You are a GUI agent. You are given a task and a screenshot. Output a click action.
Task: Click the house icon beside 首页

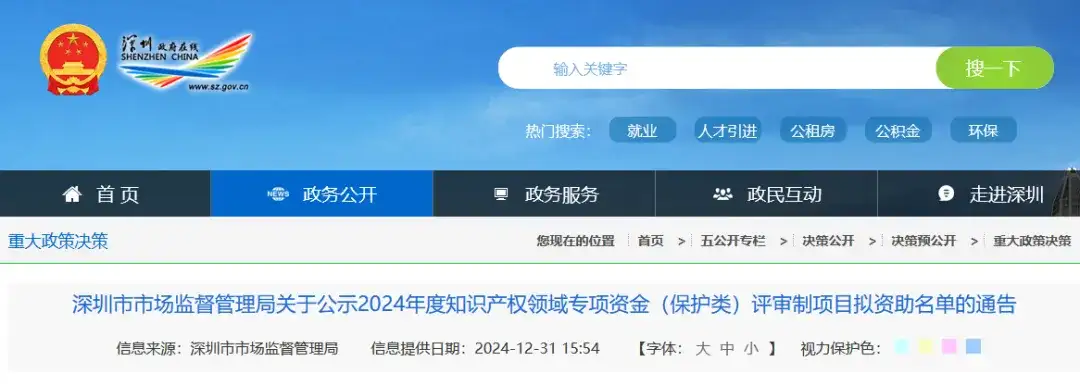72,194
